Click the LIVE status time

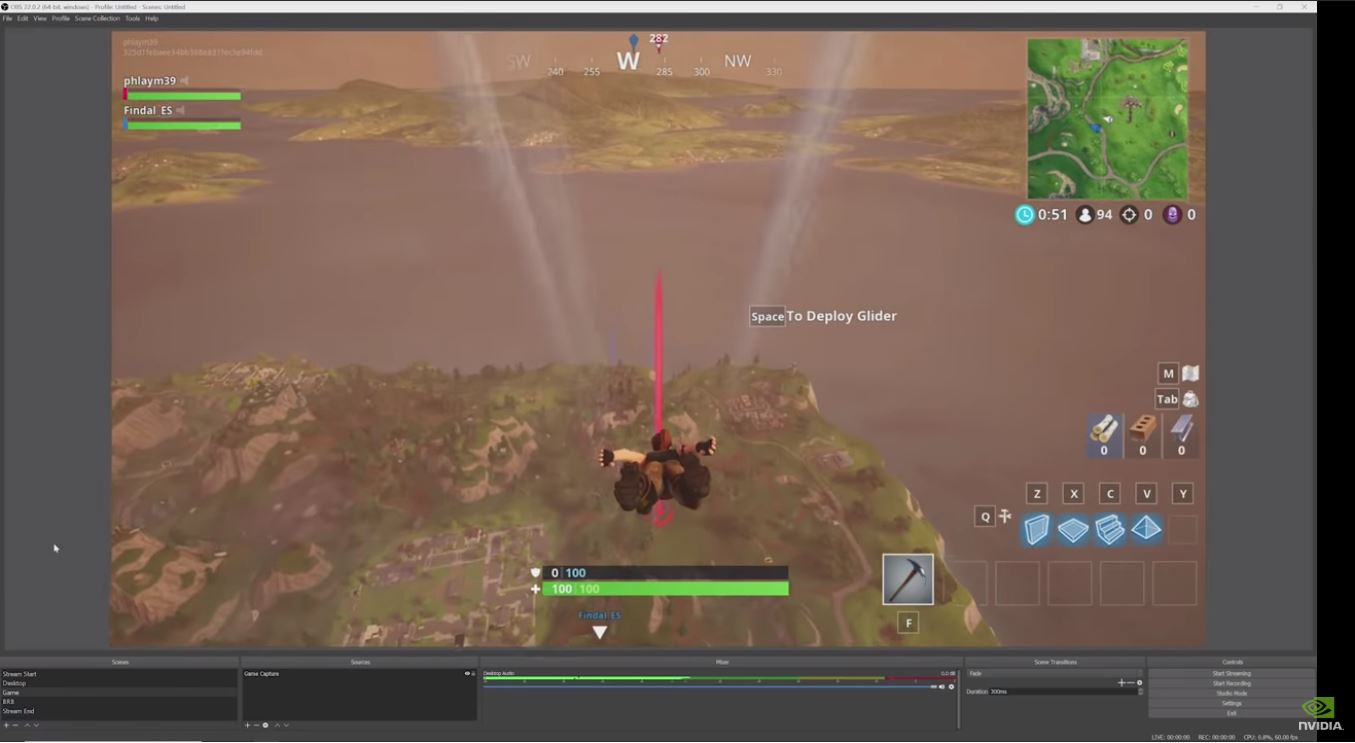pos(1171,737)
